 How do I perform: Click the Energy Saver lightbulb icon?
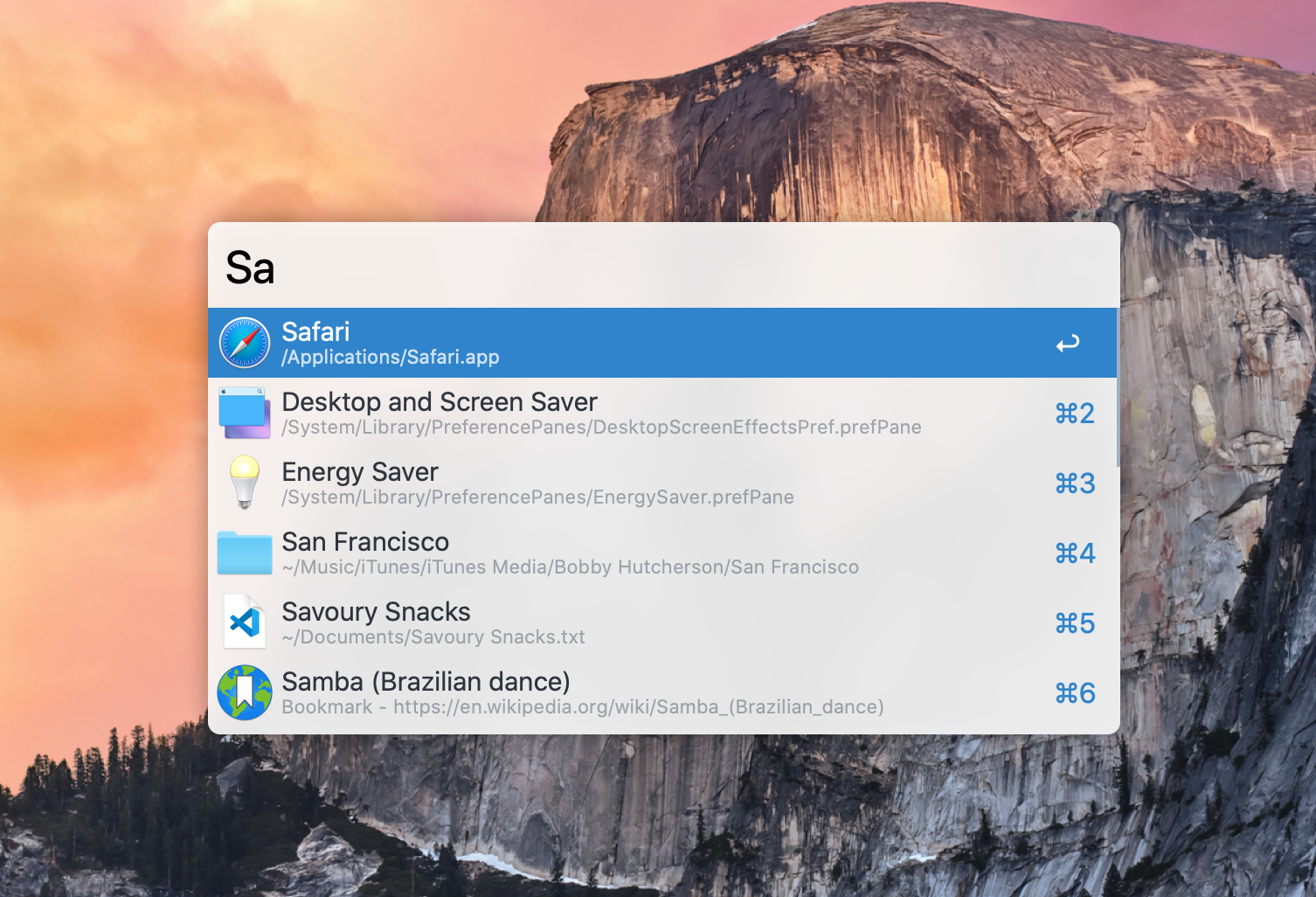click(245, 482)
